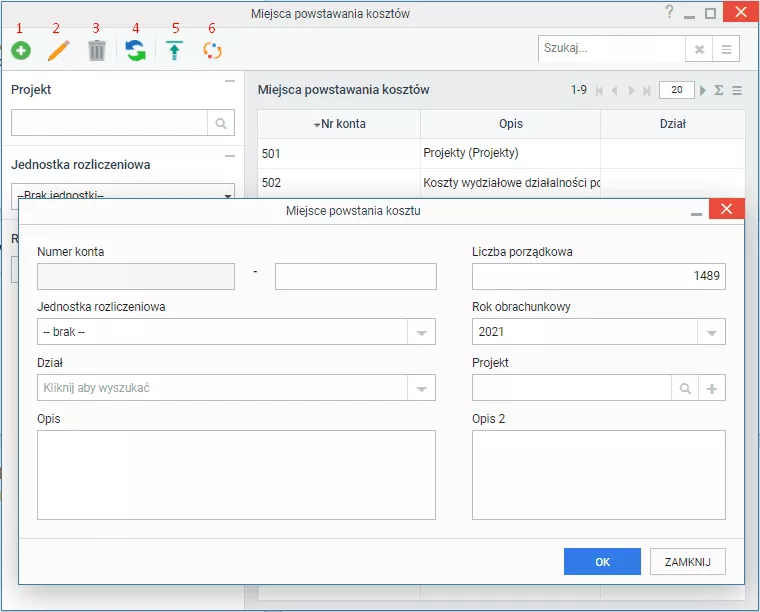The height and width of the screenshot is (612, 760).
Task: Sort by the Nr konta column header
Action: coord(339,124)
